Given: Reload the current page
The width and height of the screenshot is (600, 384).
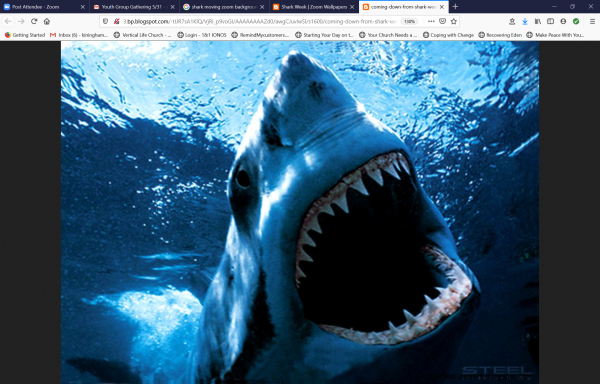Looking at the screenshot, I should pos(34,21).
